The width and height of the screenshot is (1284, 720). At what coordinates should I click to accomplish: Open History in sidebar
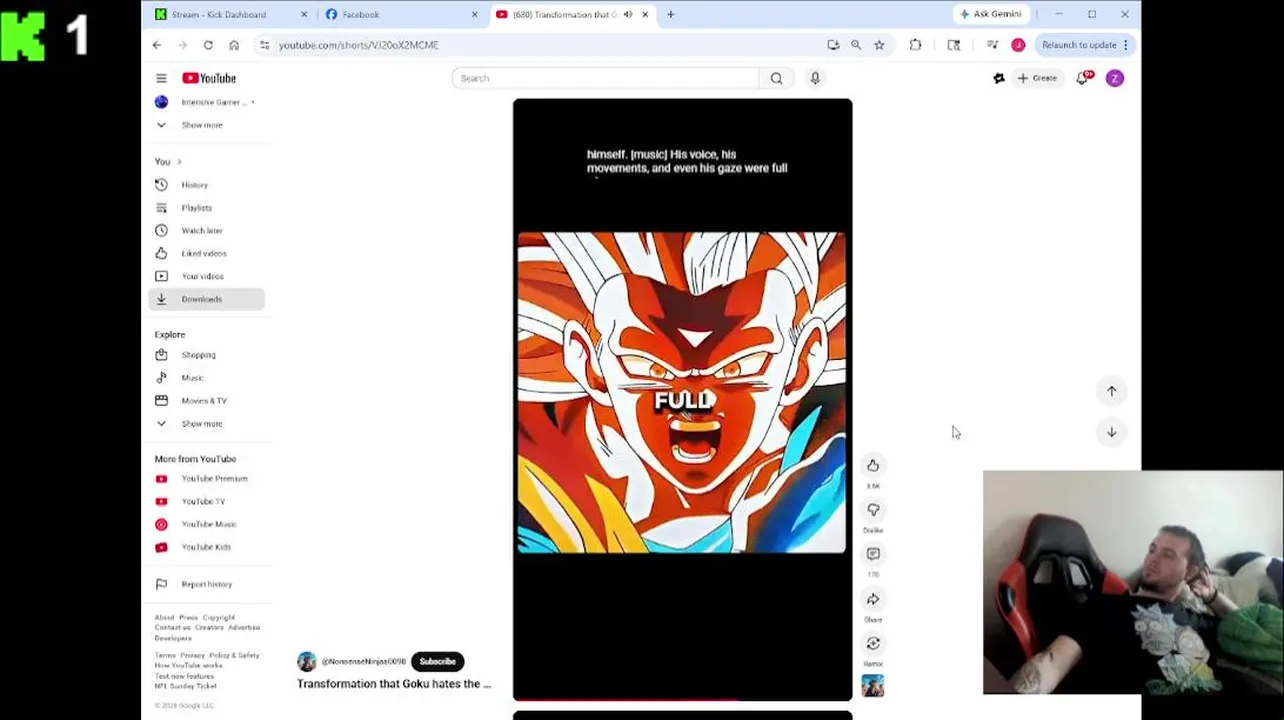[x=207, y=185]
